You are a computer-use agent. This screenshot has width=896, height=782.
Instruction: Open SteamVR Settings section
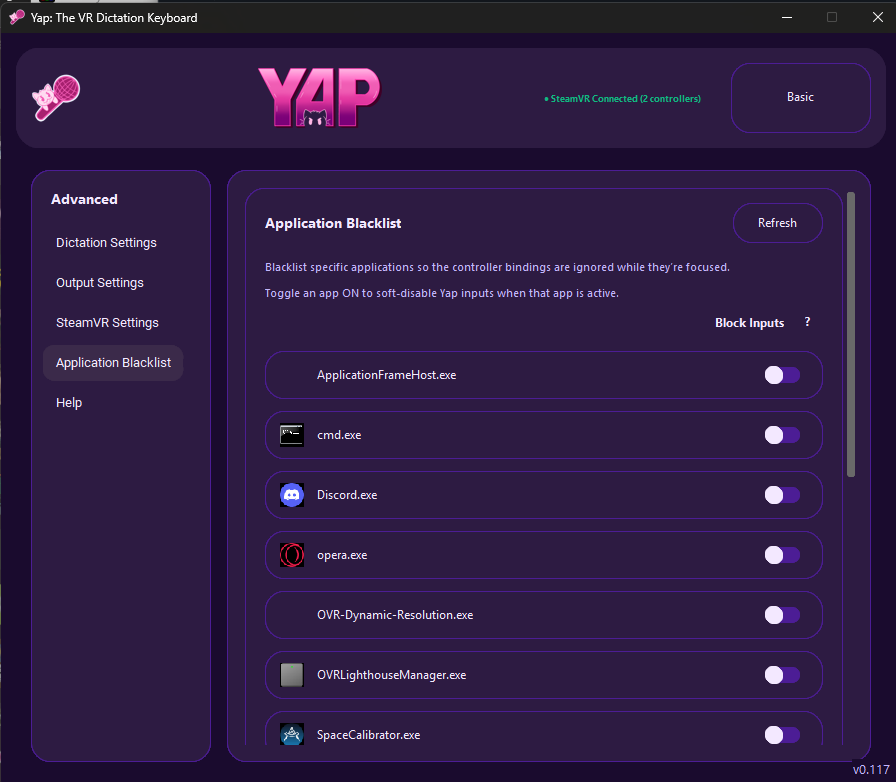[107, 322]
